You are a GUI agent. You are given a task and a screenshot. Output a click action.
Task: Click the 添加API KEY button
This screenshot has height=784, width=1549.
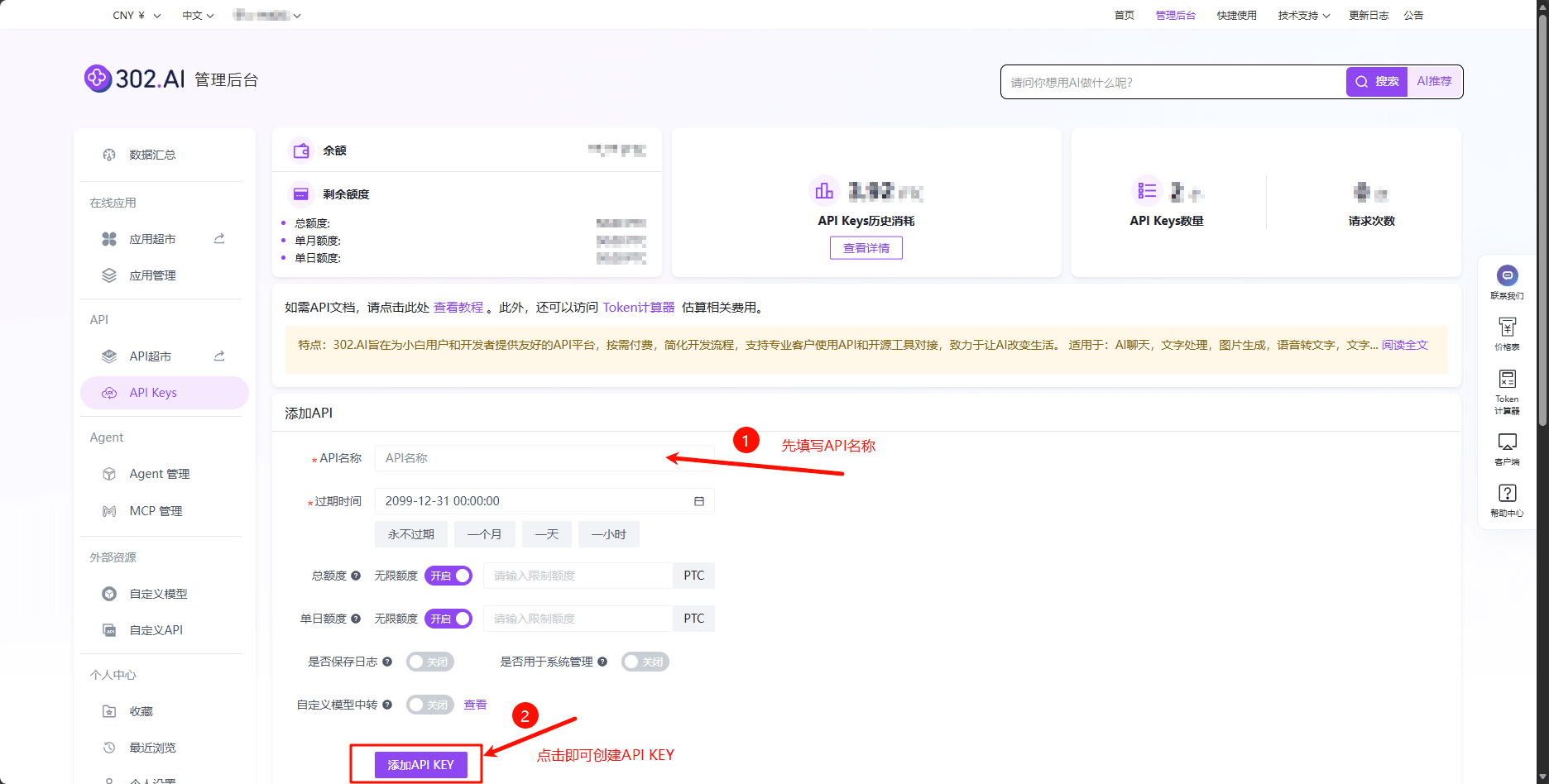coord(420,764)
